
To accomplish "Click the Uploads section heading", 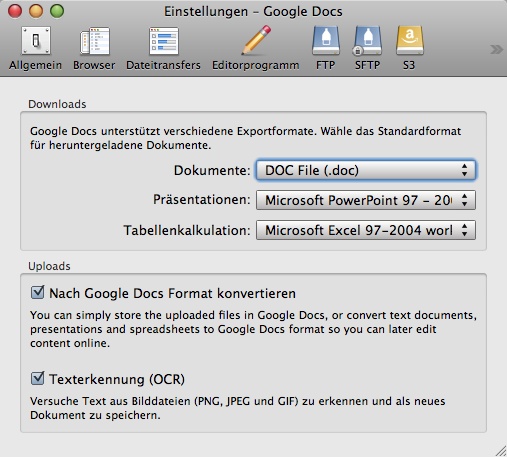I will 49,266.
